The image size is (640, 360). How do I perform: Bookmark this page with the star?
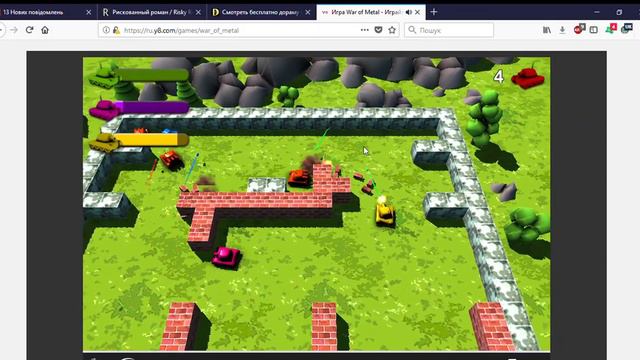coord(392,30)
